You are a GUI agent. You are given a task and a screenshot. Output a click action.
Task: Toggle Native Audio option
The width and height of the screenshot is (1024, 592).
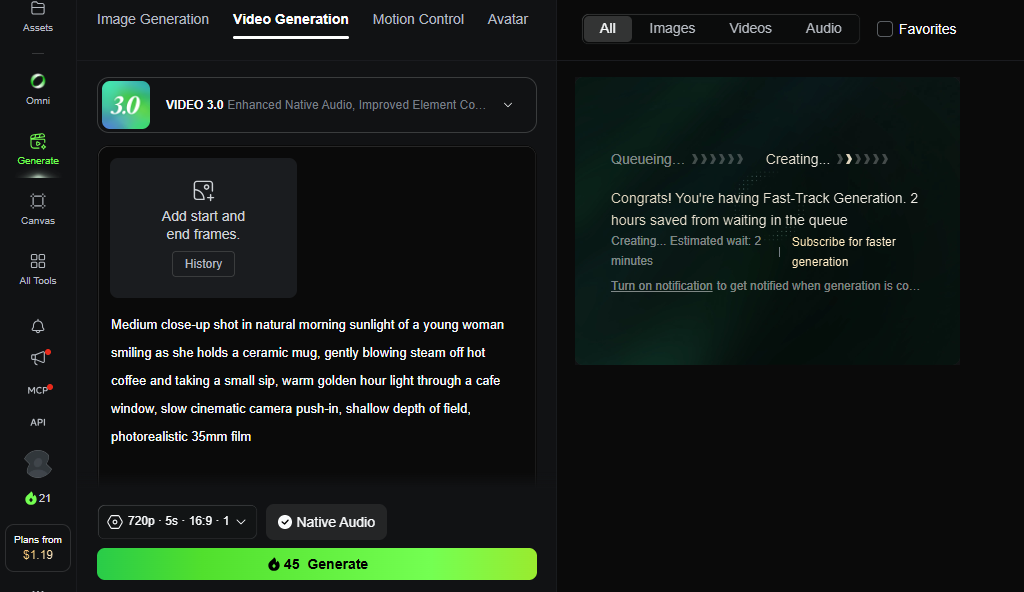pyautogui.click(x=327, y=521)
